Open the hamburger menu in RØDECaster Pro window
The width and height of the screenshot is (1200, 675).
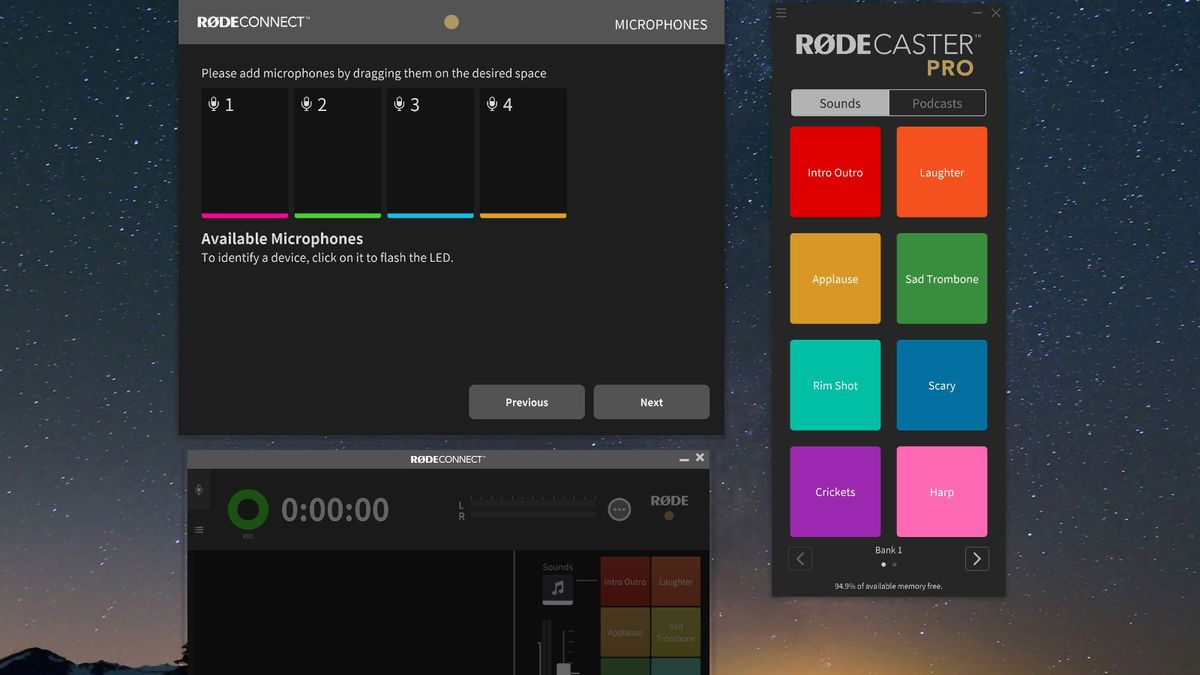[x=782, y=13]
